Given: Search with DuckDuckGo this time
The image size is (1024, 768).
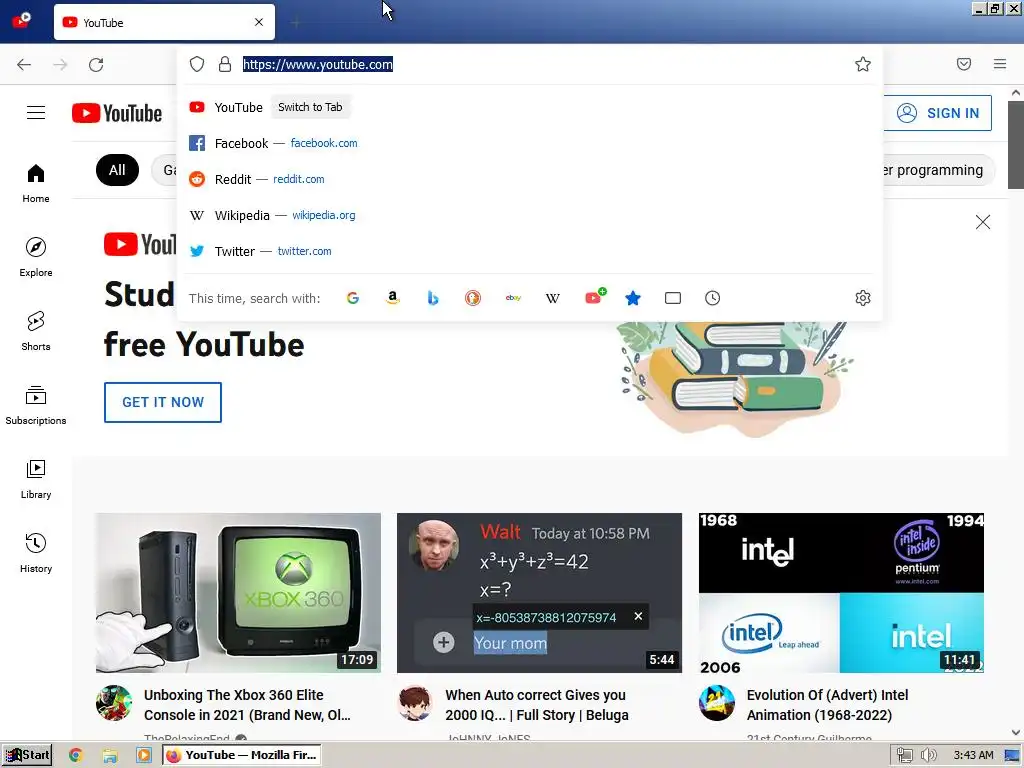Looking at the screenshot, I should pos(473,298).
